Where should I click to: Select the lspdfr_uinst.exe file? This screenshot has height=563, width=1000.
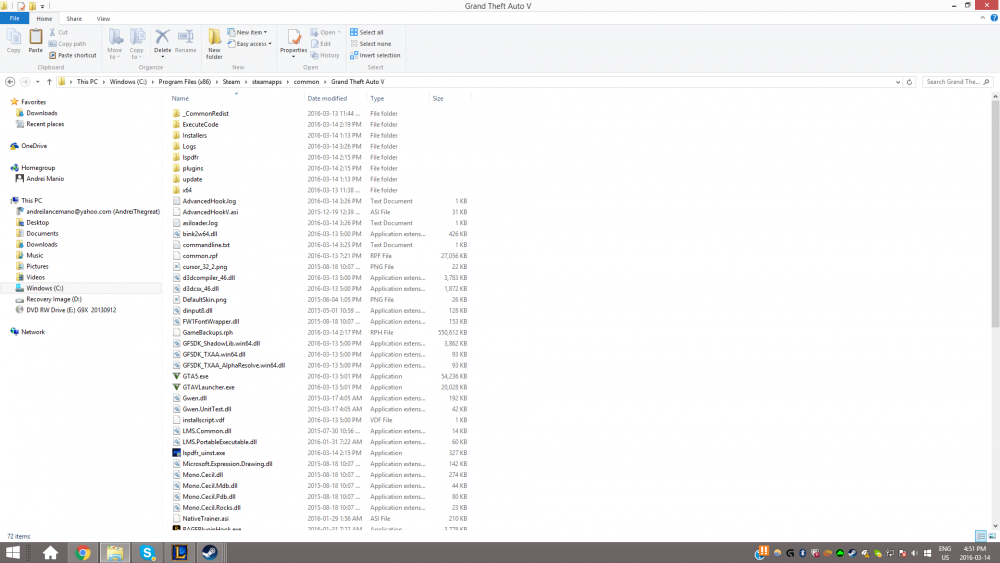click(203, 453)
